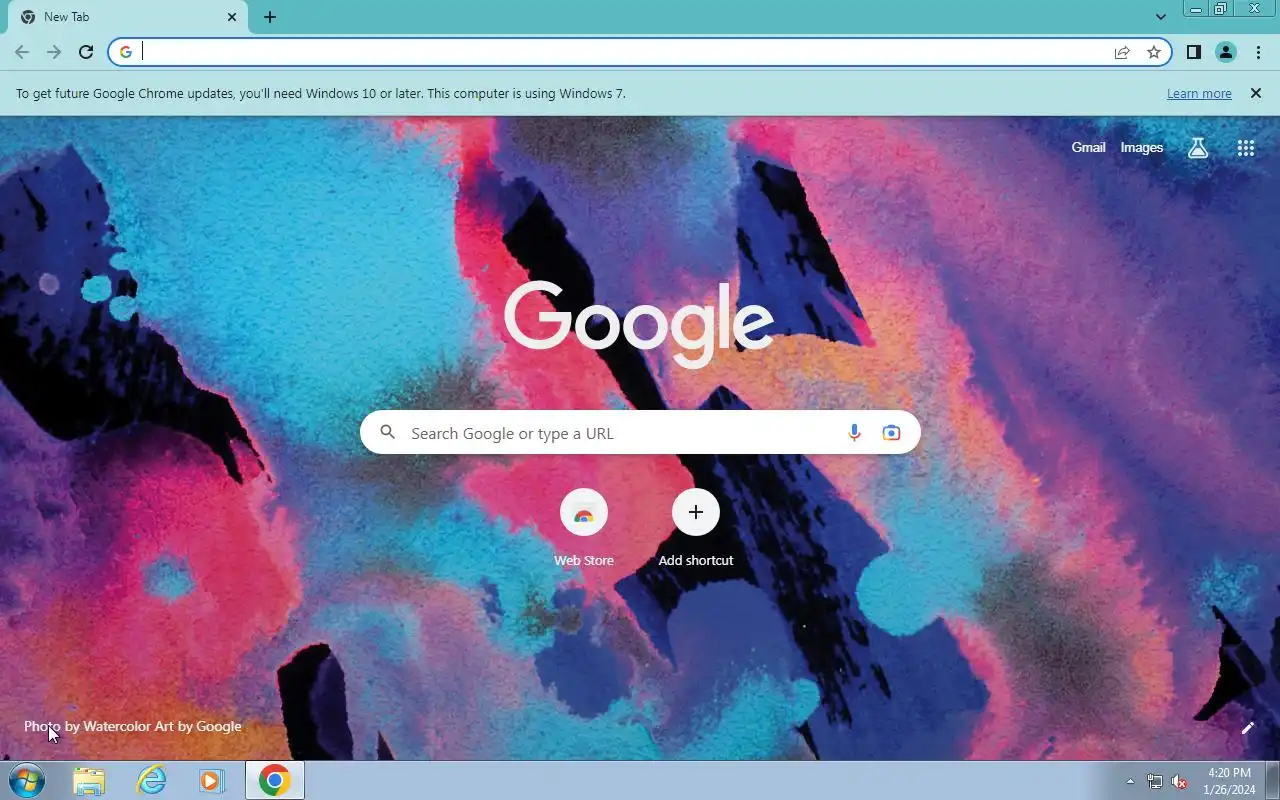Click the Add shortcut button

pos(696,527)
